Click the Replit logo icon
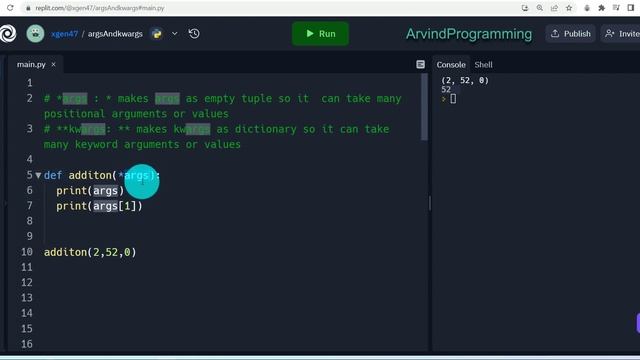Image resolution: width=640 pixels, height=360 pixels. tap(8, 33)
